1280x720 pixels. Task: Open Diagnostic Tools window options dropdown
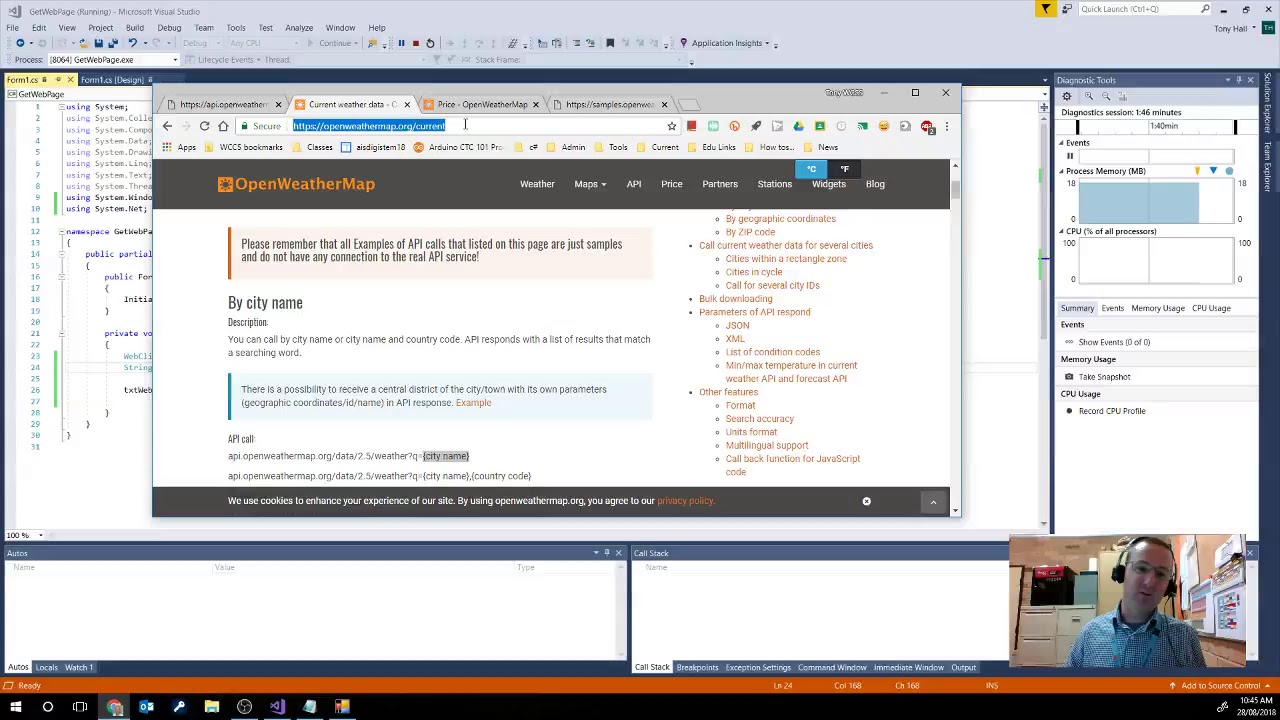pos(1227,80)
